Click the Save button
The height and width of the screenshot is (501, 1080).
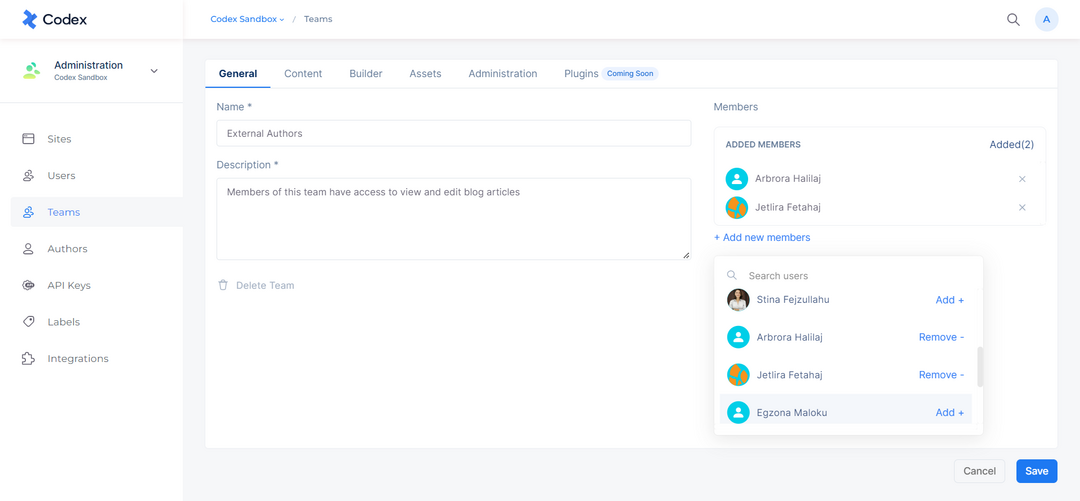tap(1036, 471)
